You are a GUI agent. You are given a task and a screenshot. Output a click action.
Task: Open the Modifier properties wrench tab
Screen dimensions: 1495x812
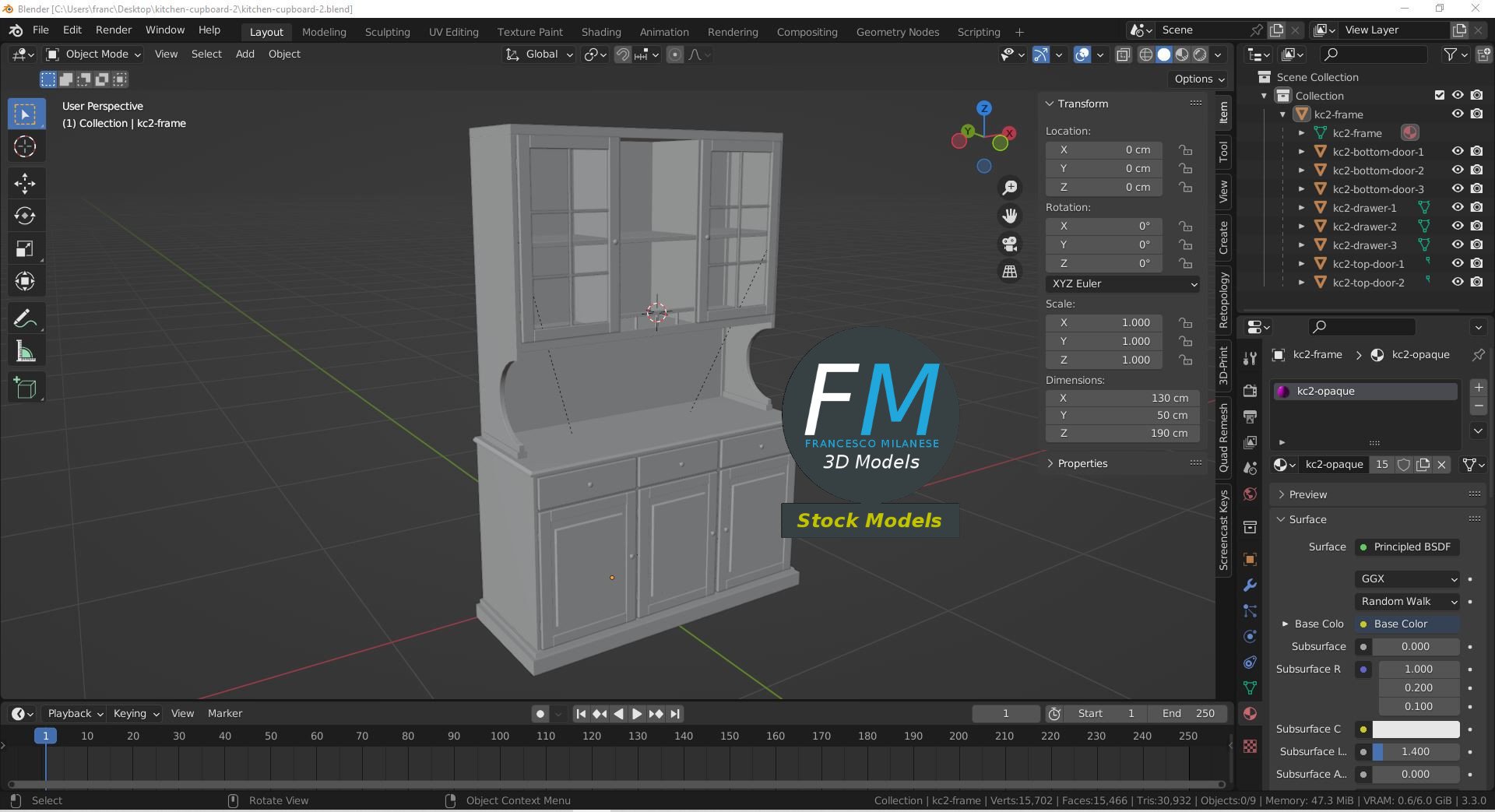click(x=1250, y=585)
